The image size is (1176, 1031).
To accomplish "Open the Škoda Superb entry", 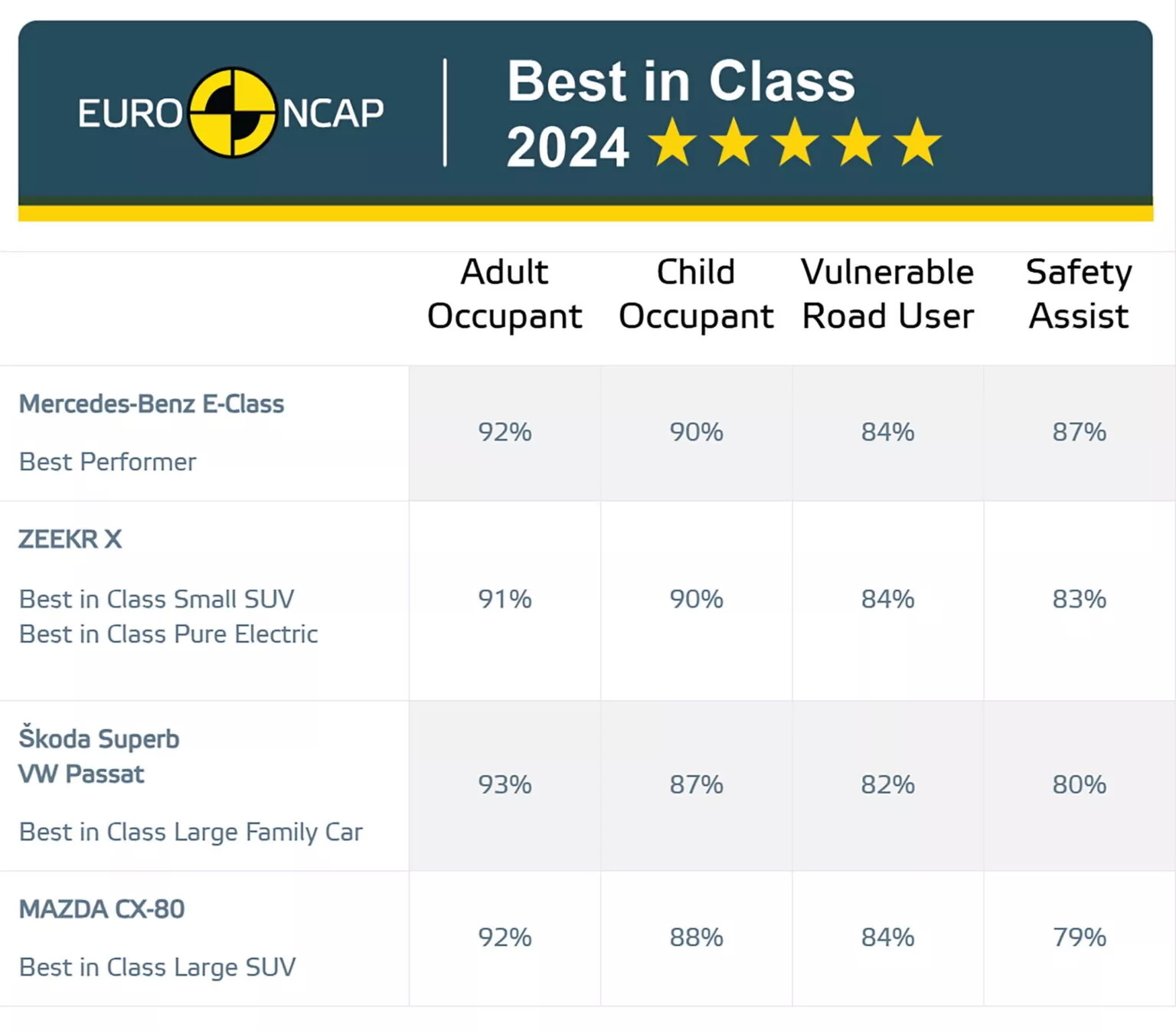I will click(99, 738).
